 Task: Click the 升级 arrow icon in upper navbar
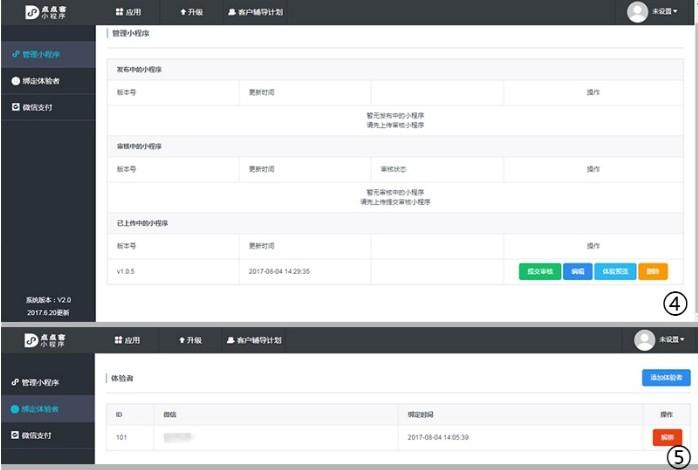(182, 12)
